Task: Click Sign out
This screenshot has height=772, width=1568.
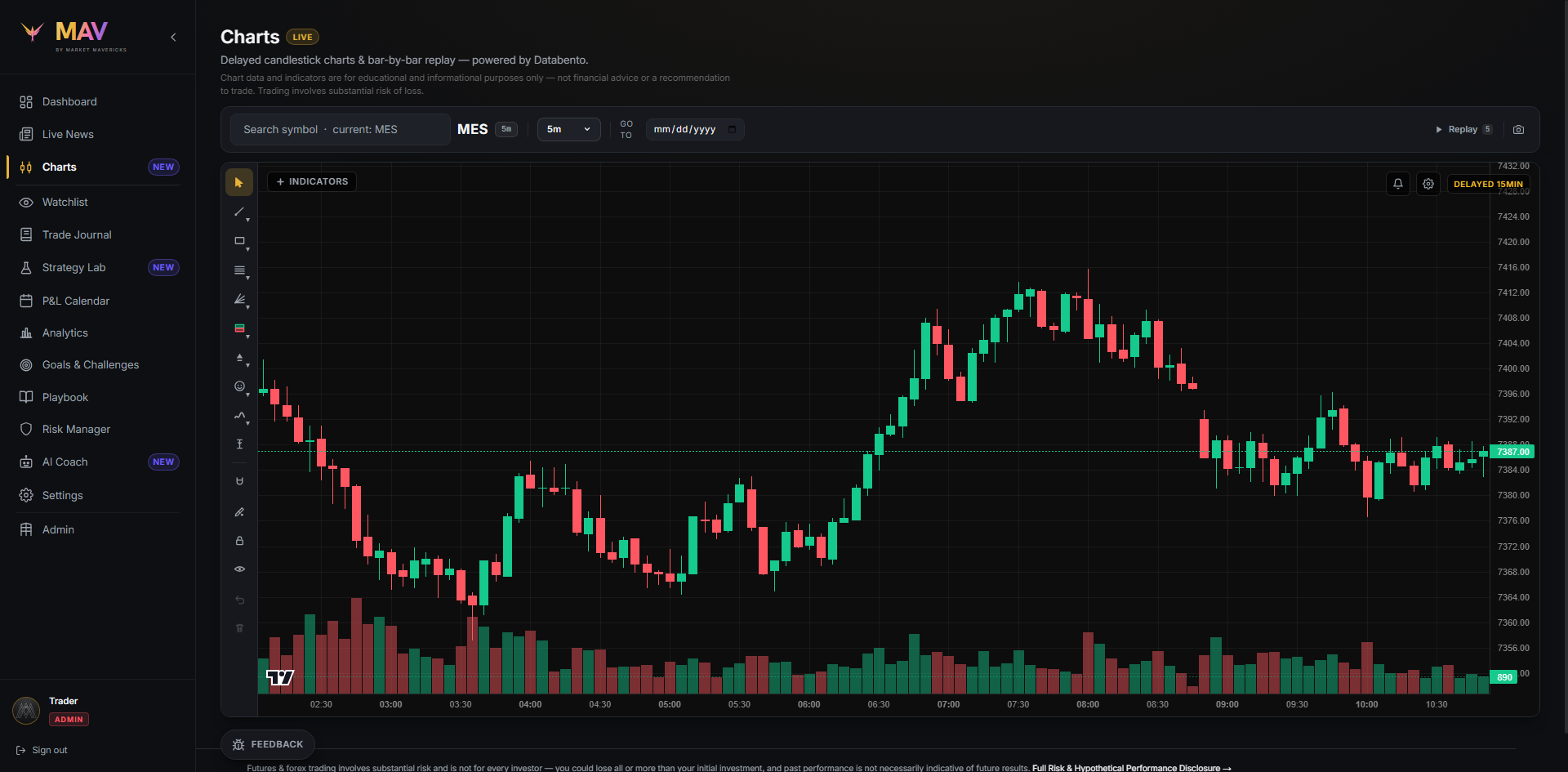Action: 42,750
